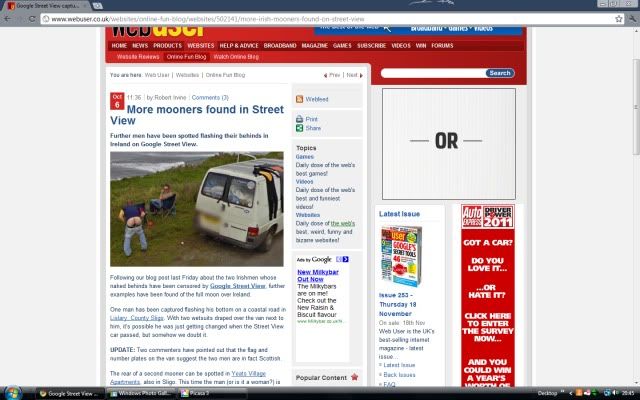Open HELP & ADVICE menu item

pos(239,45)
